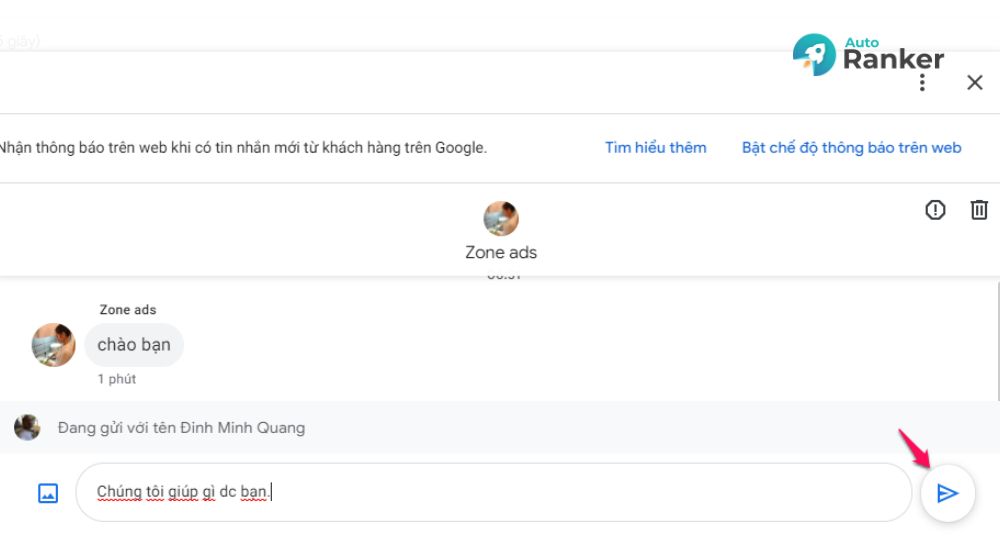Open the "Tìm hiểu thêm" link
Screen dimensions: 1000x550
pyautogui.click(x=655, y=148)
